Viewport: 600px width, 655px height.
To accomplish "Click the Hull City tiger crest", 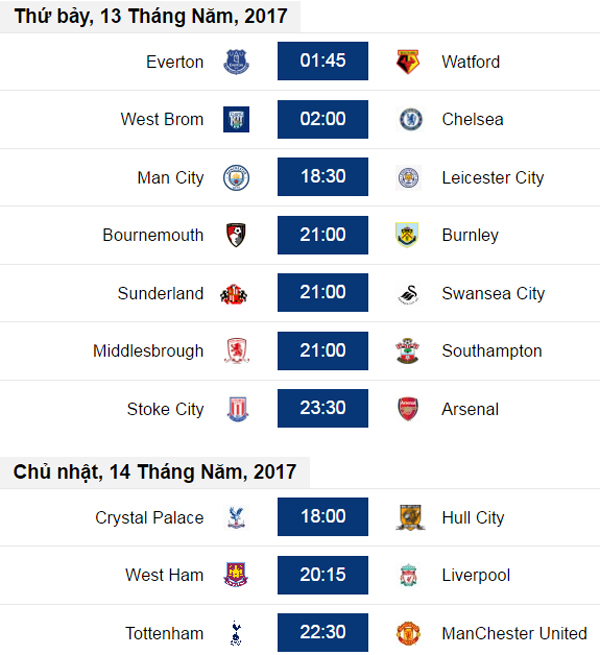I will click(410, 518).
